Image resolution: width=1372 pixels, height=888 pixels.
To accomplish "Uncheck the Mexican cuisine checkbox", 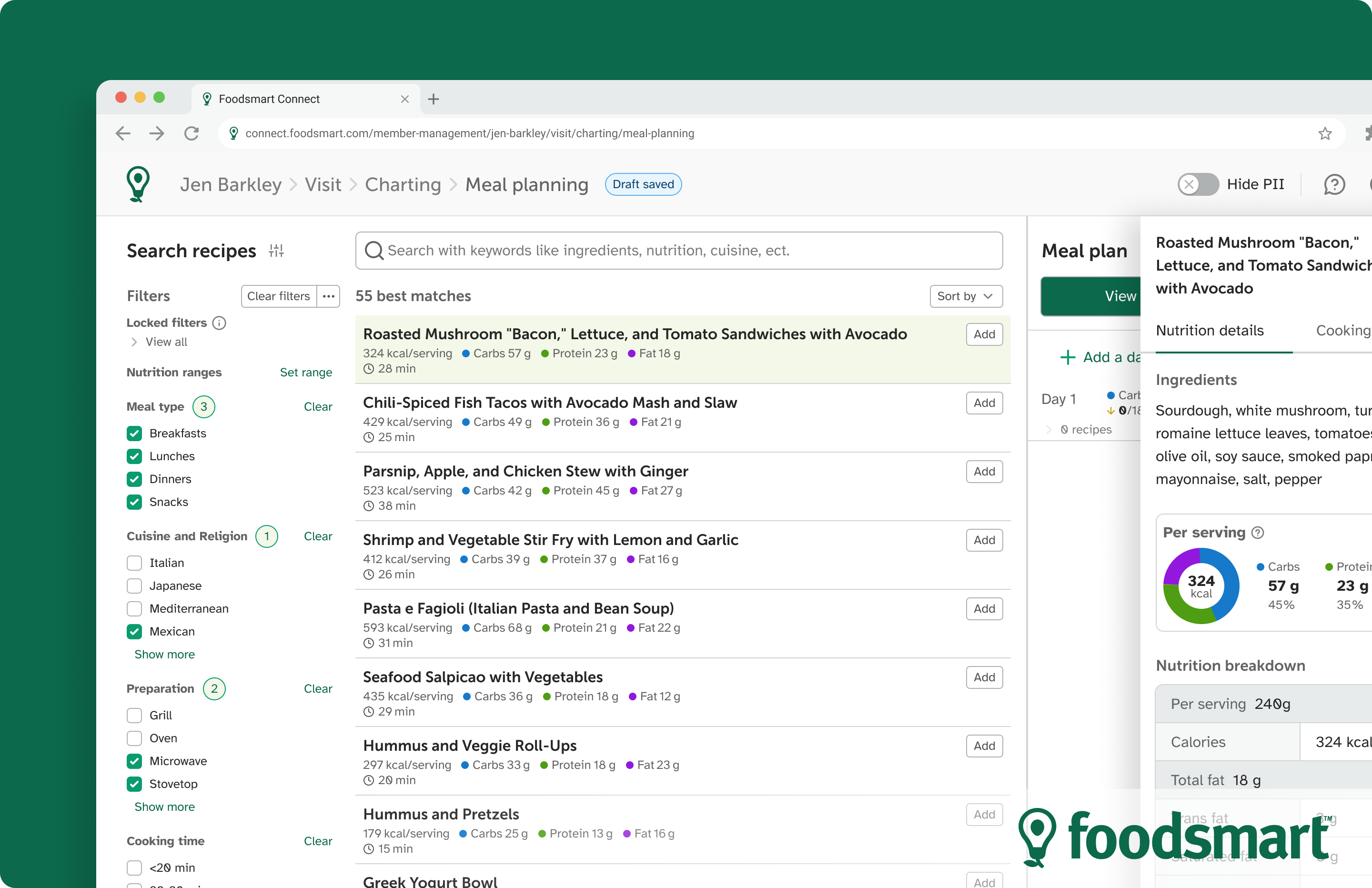I will coord(134,631).
